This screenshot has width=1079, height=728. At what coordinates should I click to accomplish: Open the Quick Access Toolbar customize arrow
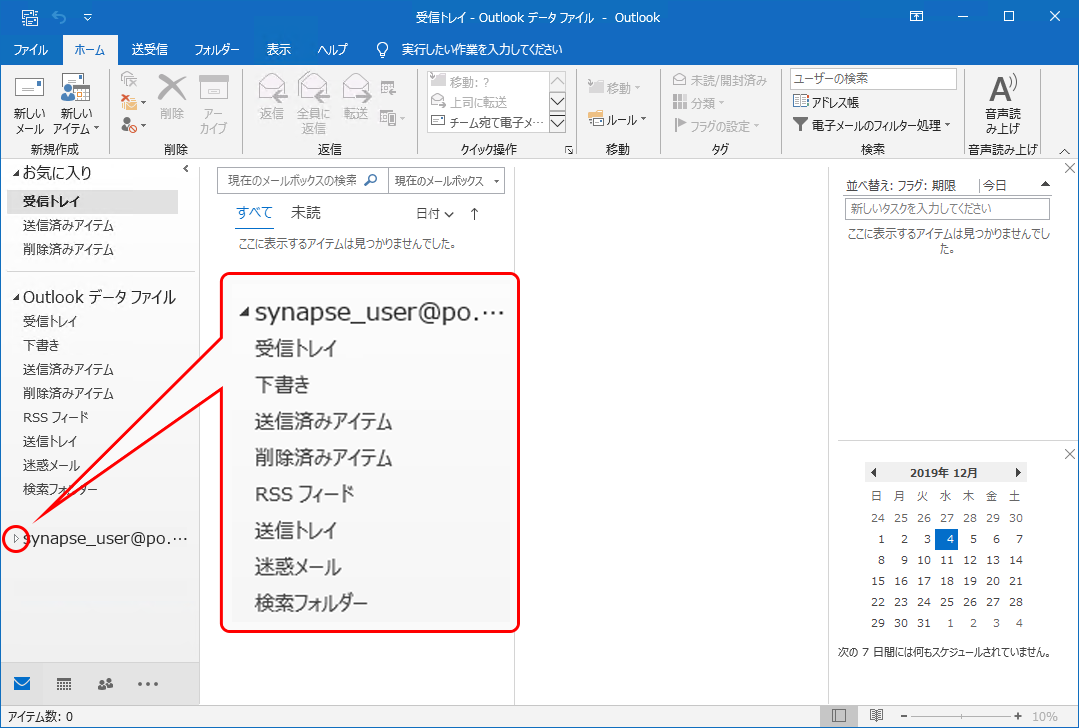(x=87, y=17)
